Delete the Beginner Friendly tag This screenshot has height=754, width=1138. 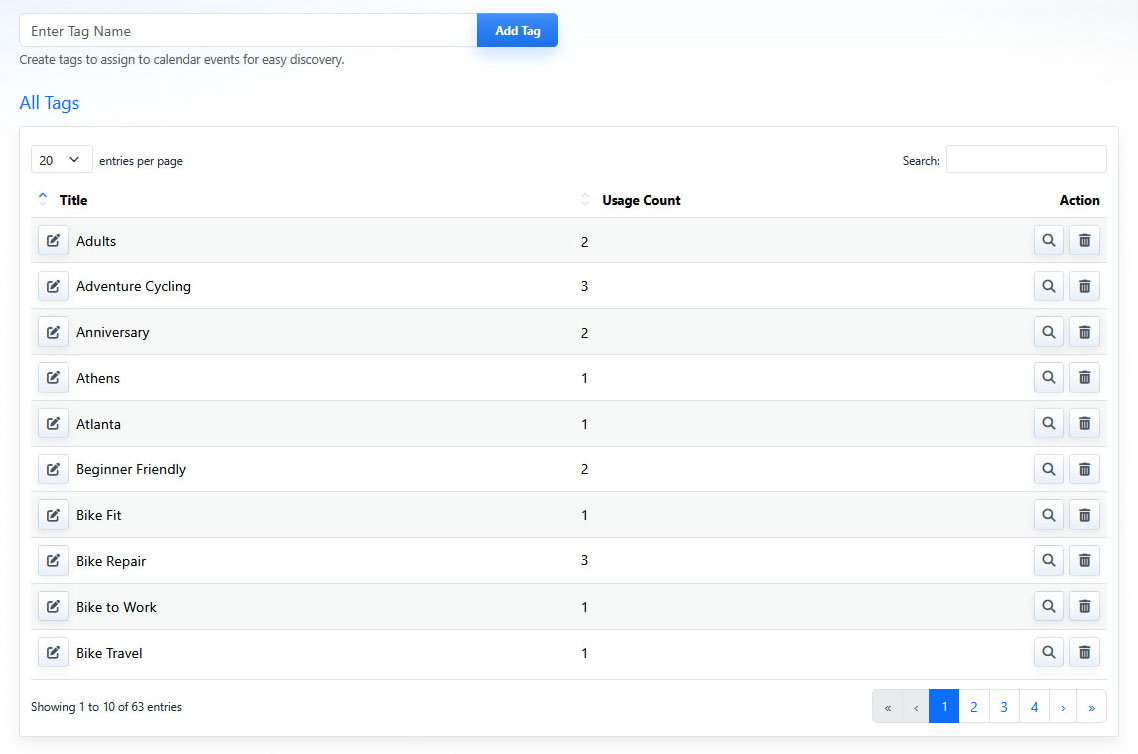[1084, 469]
